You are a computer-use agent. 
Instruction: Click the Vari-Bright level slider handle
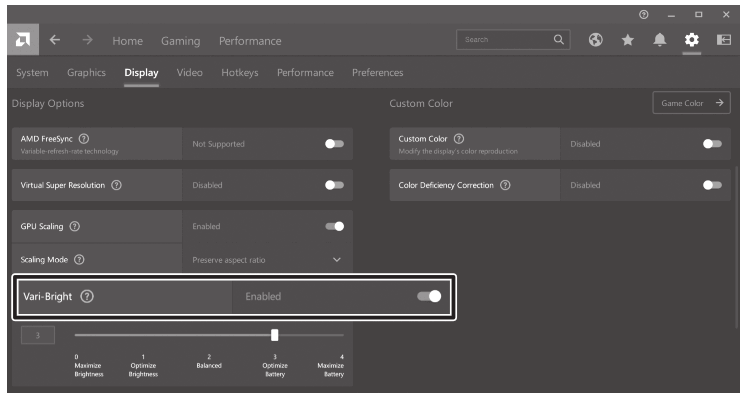pyautogui.click(x=275, y=335)
